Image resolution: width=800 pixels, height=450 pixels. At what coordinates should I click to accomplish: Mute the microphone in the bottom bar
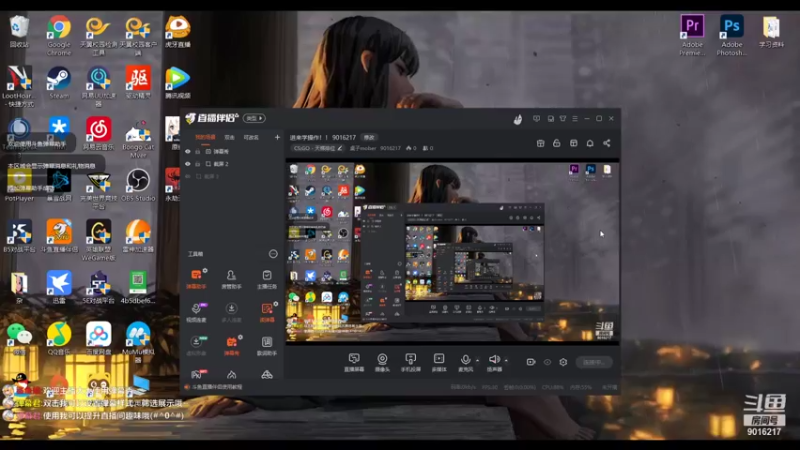465,362
